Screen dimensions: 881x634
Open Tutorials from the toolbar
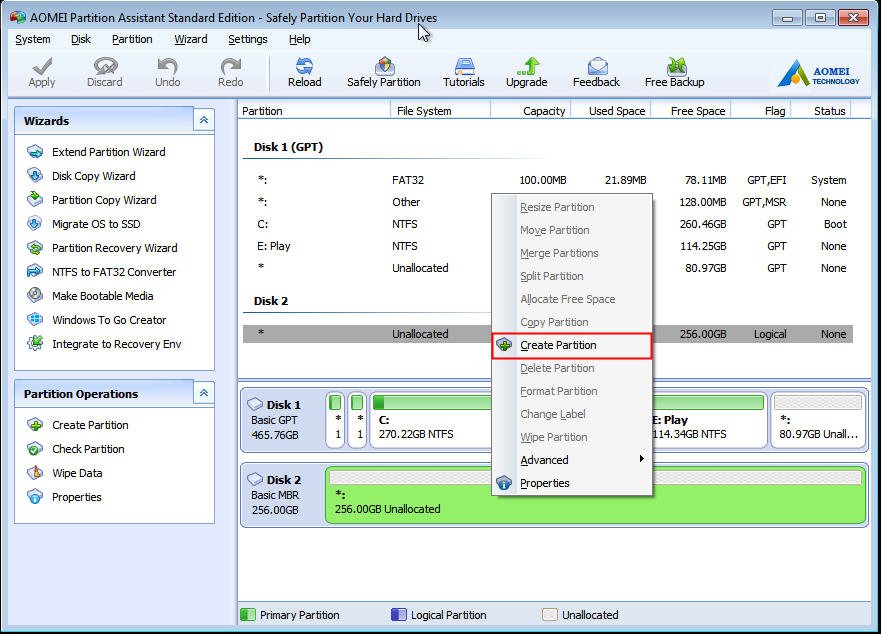click(464, 73)
